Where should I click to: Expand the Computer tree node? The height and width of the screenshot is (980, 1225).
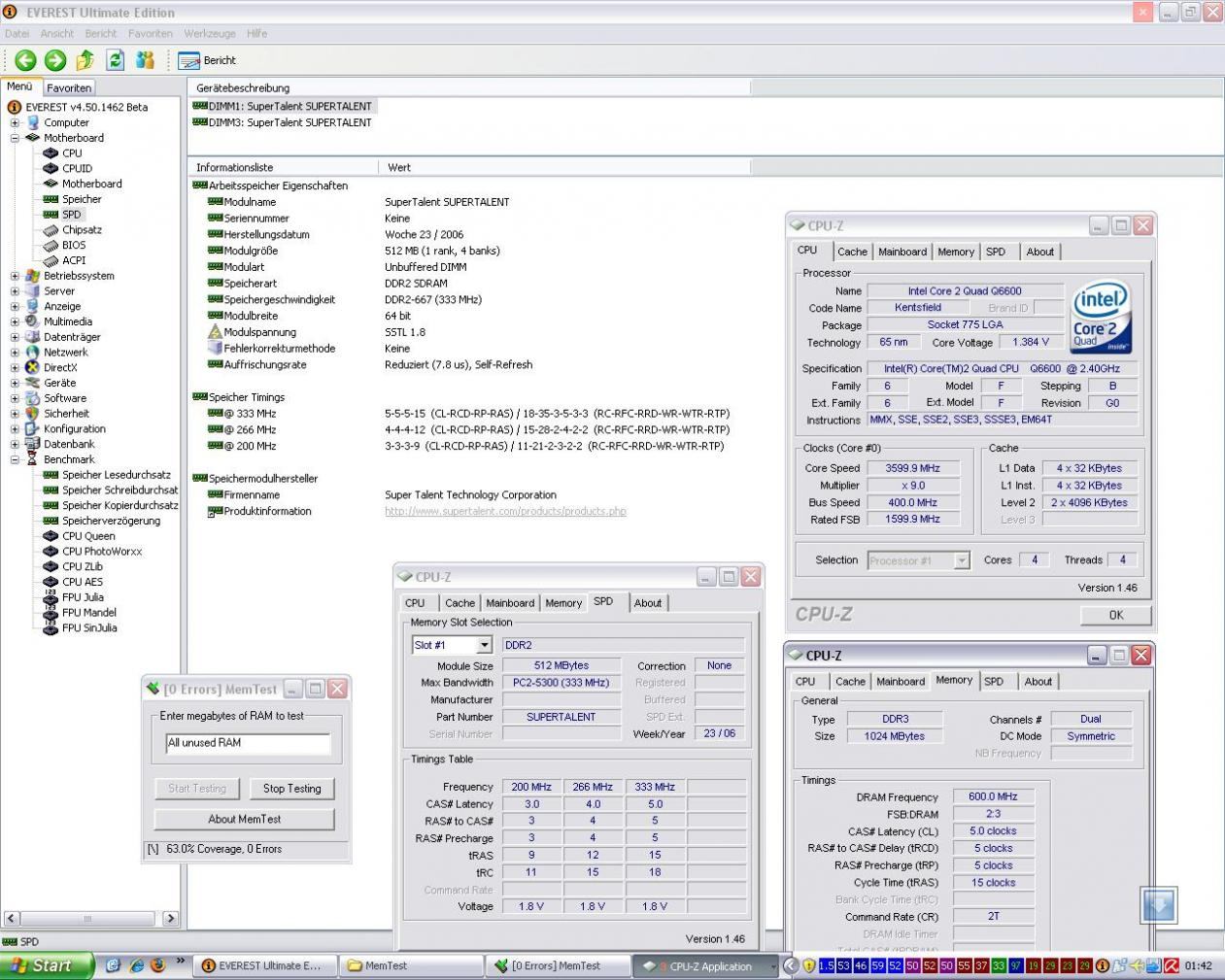tap(15, 122)
